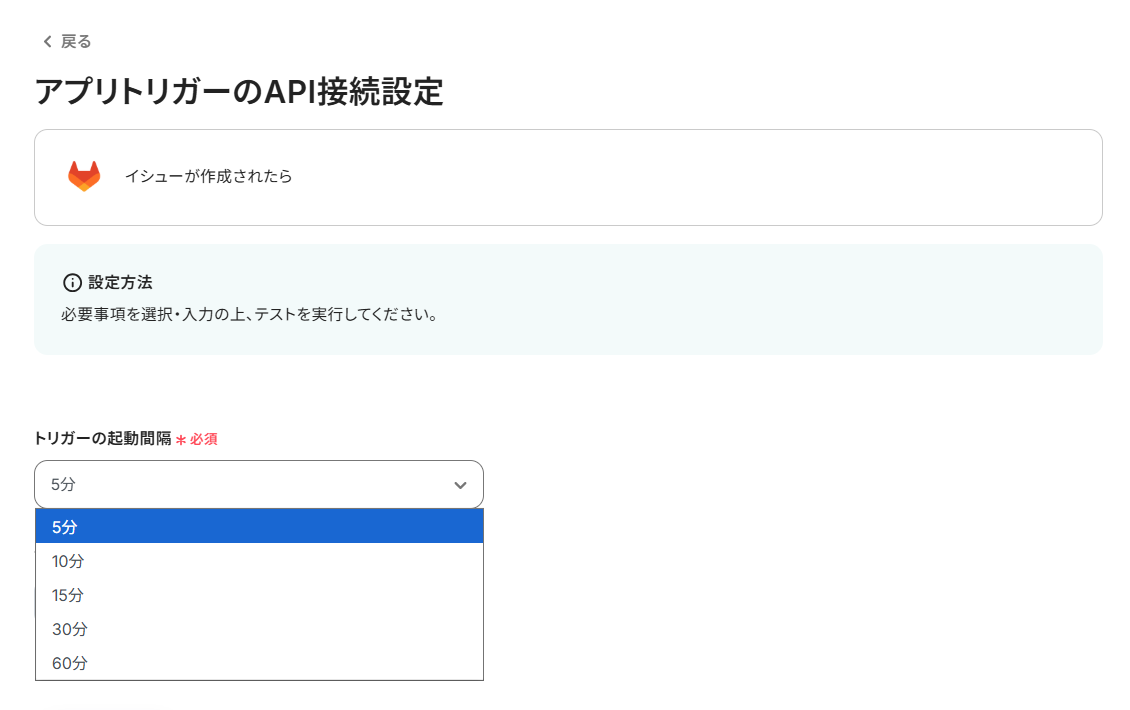
Task: Click the トリガーの起動間隔 field label
Action: 103,438
